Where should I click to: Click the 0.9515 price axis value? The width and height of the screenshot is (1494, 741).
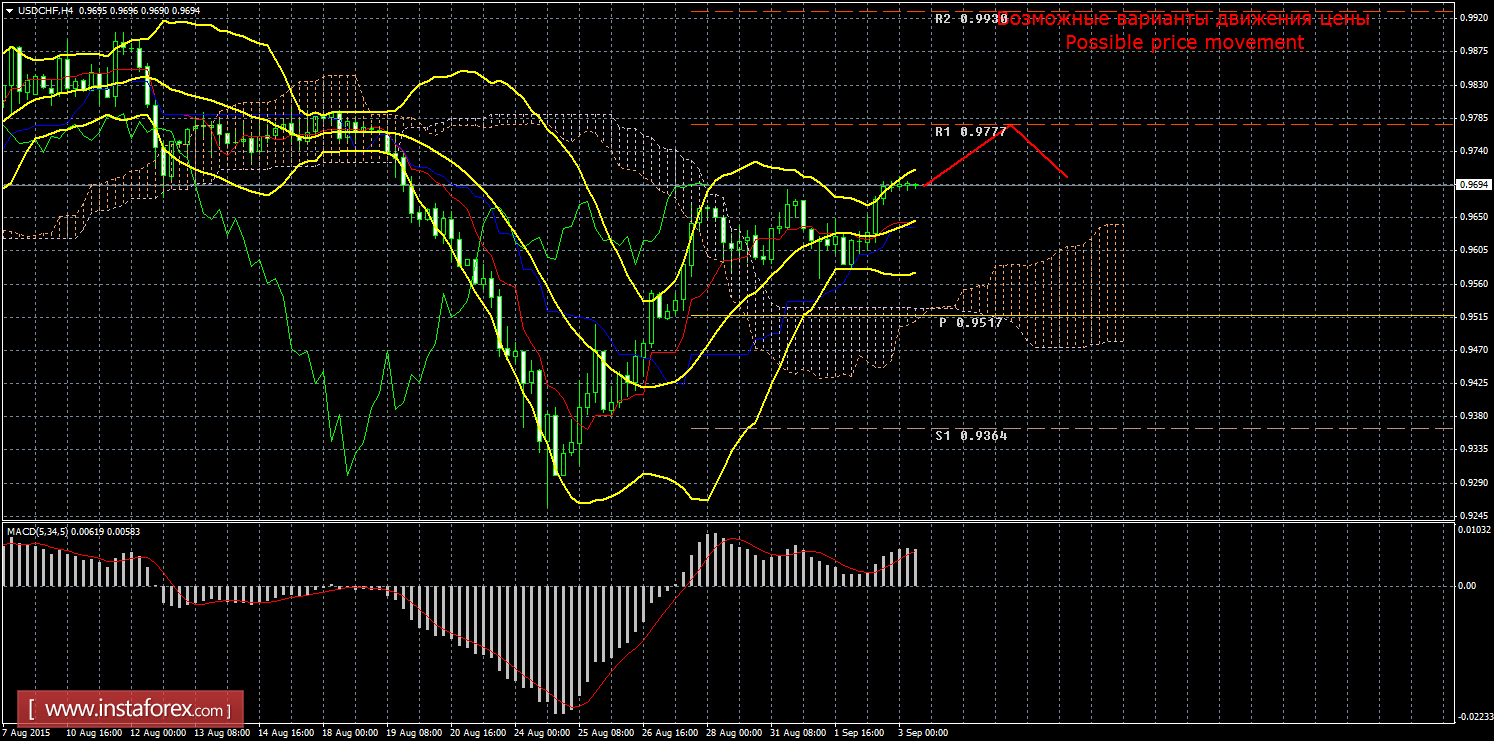[x=1473, y=317]
